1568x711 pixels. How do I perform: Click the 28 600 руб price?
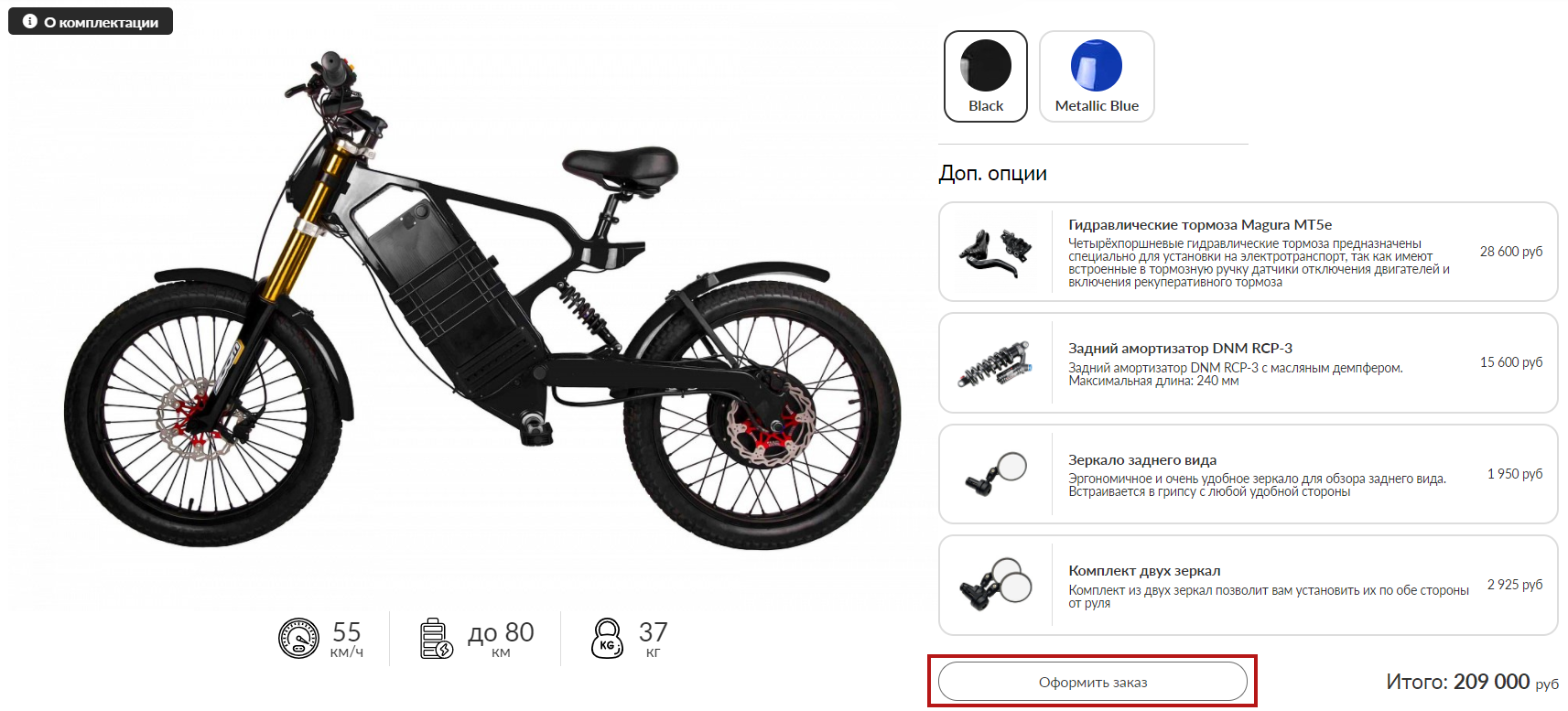pos(1510,252)
